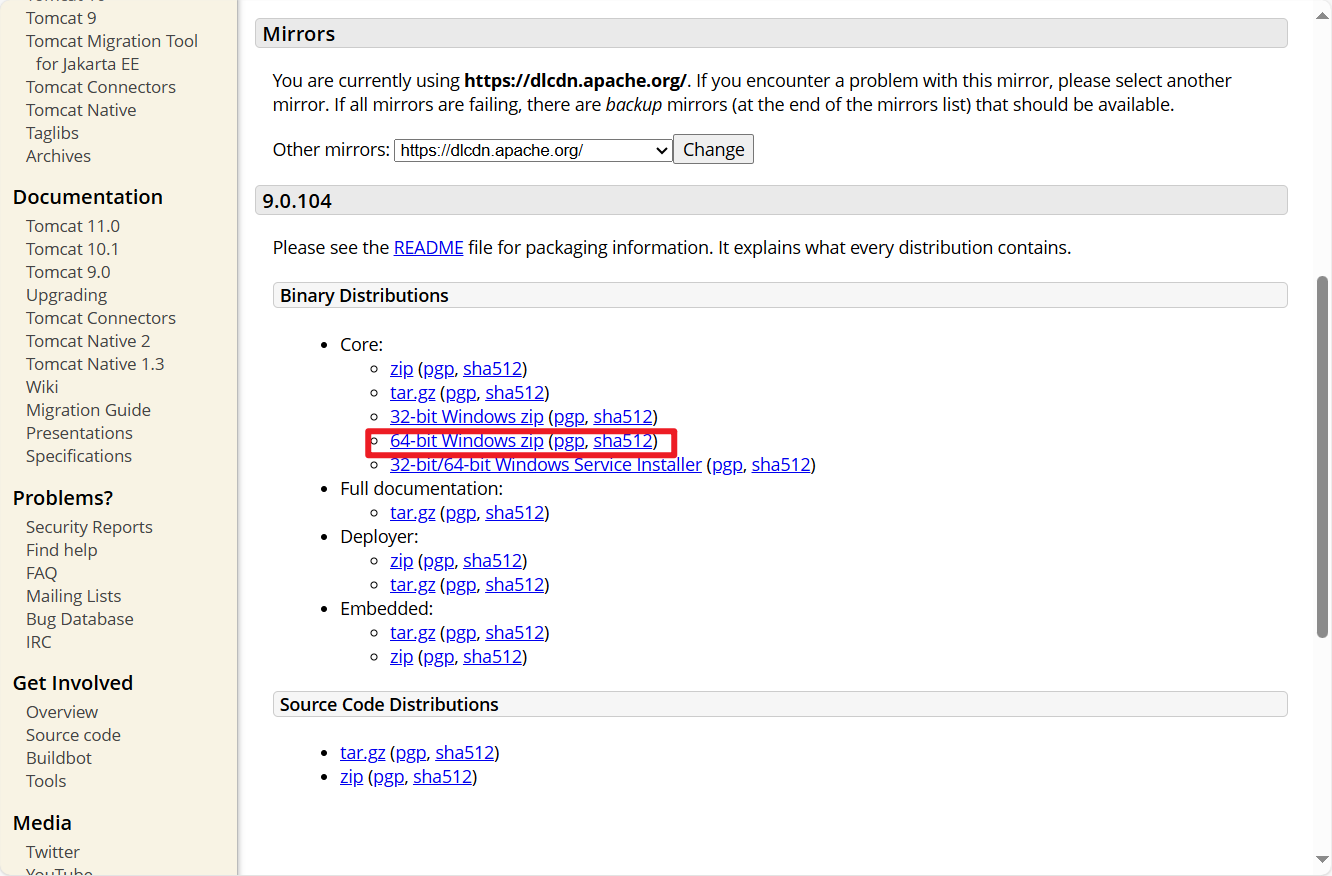Open sha512 for Windows Service Installer
1332x876 pixels.
pos(781,465)
